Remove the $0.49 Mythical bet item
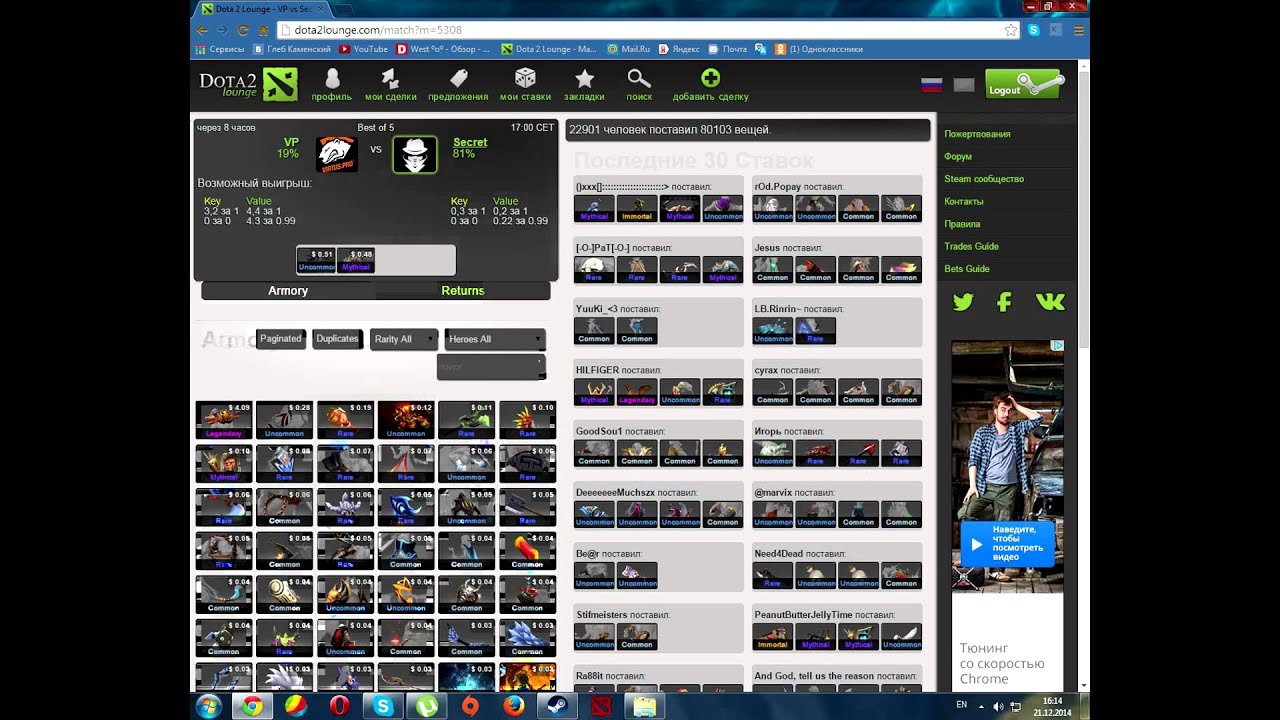The image size is (1280, 720). pyautogui.click(x=356, y=260)
